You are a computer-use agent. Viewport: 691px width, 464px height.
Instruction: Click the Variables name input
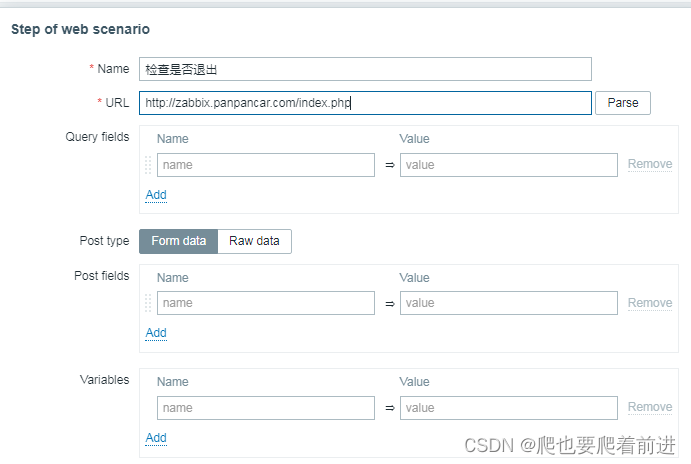tap(266, 408)
